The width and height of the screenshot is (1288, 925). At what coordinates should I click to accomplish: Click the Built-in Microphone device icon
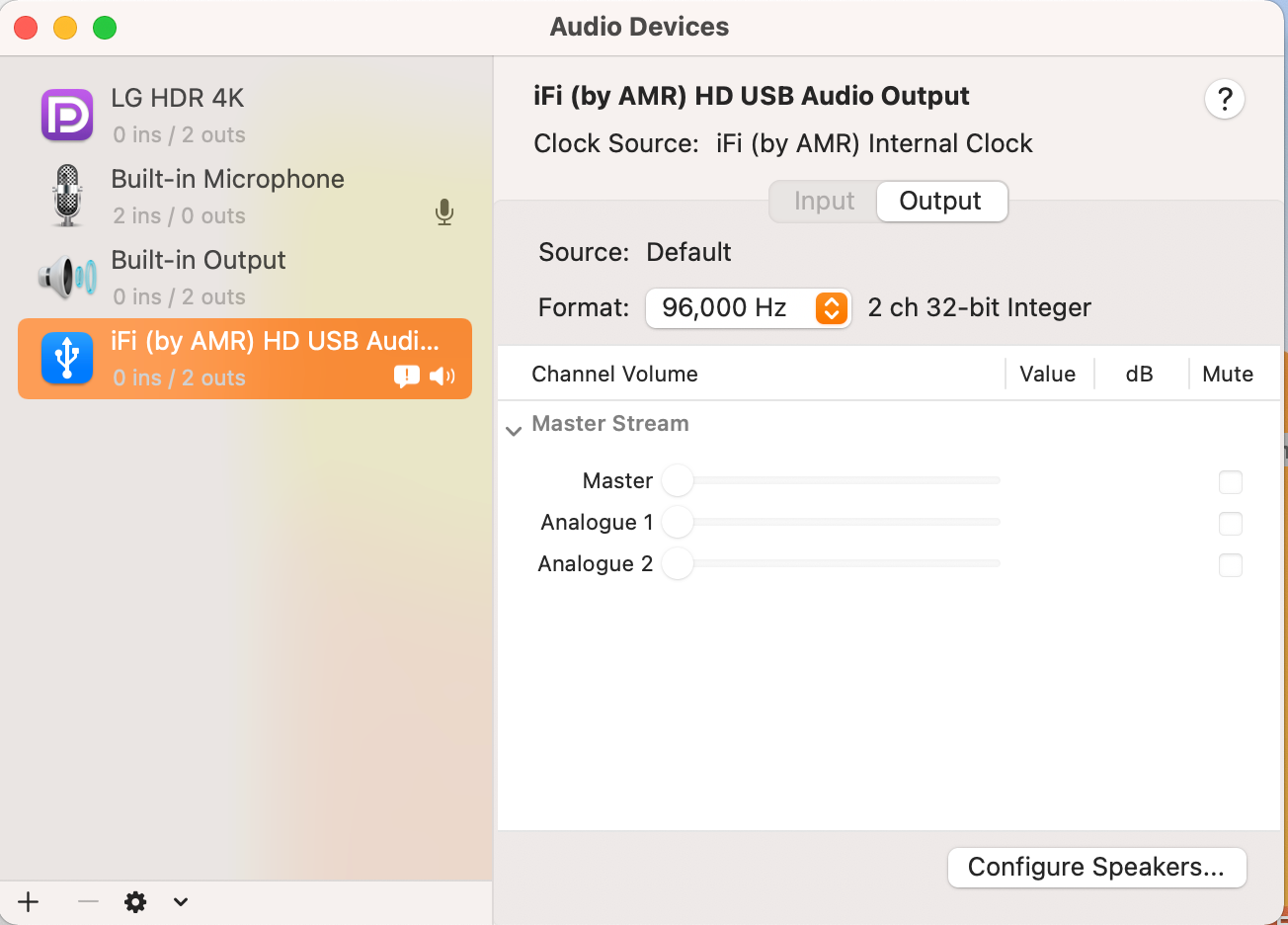tap(67, 196)
